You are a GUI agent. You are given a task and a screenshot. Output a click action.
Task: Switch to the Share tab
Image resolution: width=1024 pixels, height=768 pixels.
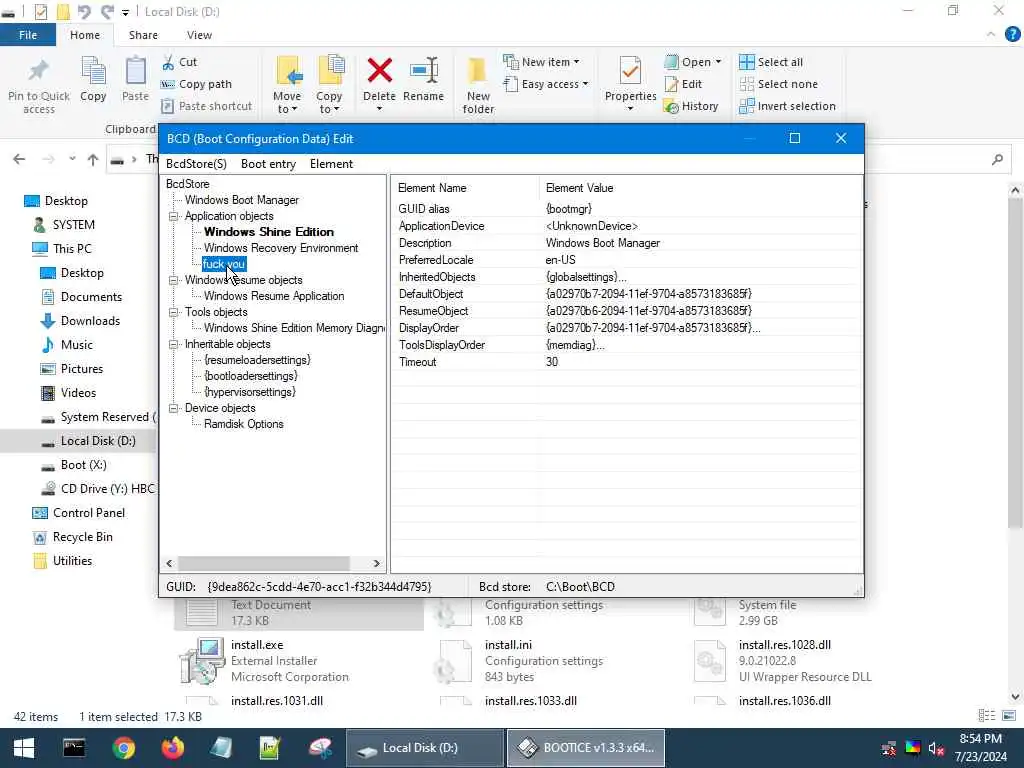(x=143, y=35)
